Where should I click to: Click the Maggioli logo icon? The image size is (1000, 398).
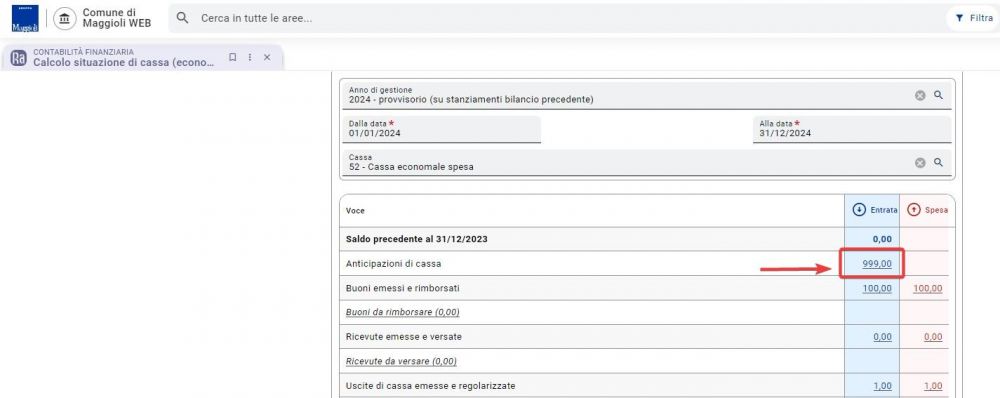tap(25, 18)
